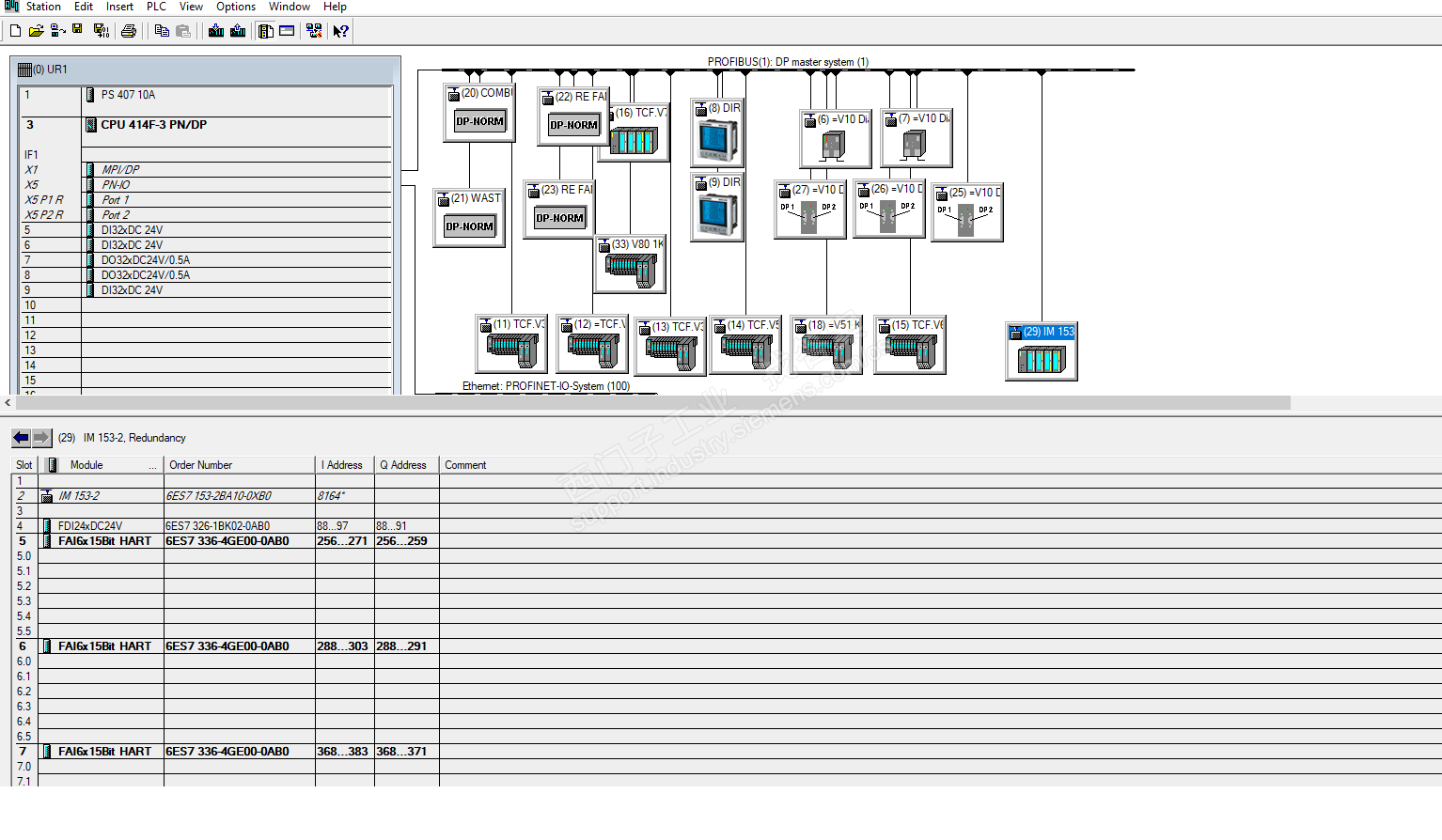
Task: Select the (27) =V10 DP coupler
Action: click(810, 210)
